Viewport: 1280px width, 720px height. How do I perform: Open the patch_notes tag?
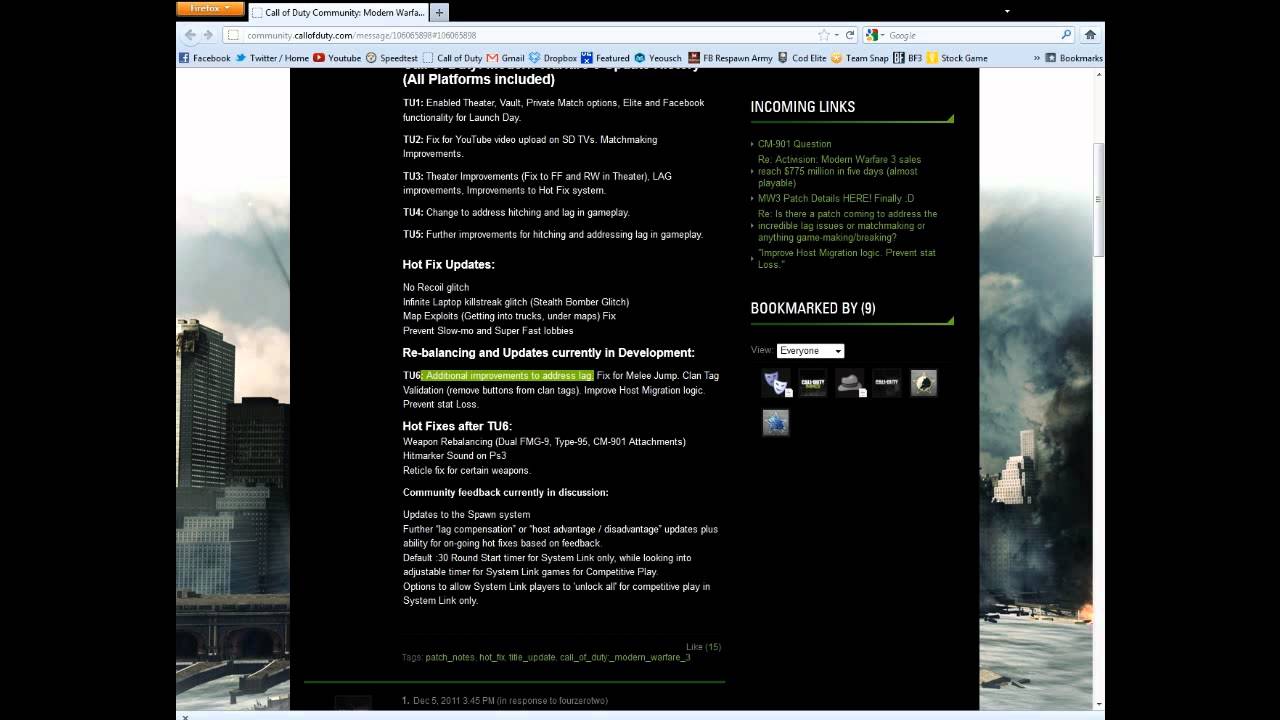click(450, 658)
